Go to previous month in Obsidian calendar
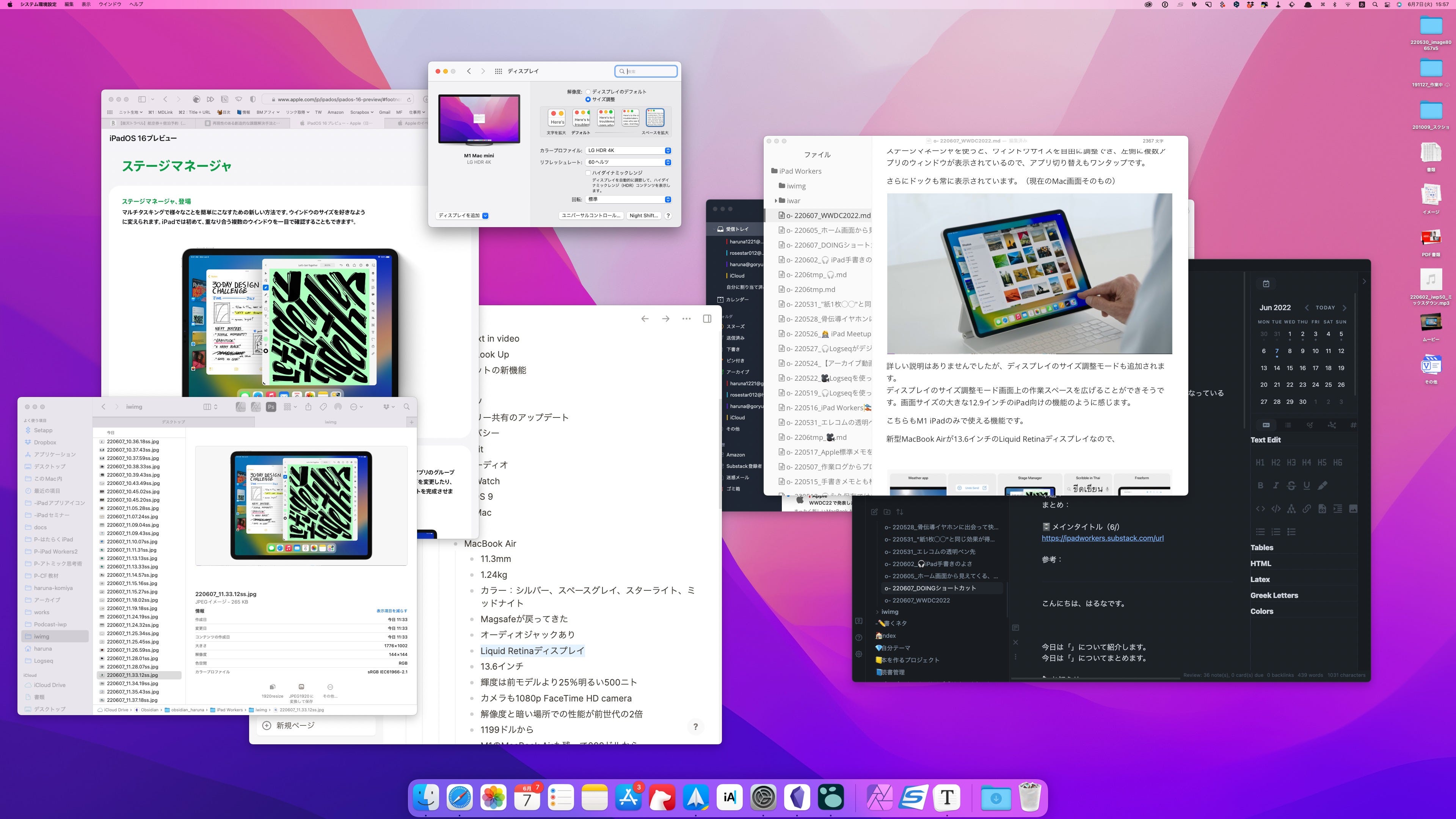This screenshot has width=1456, height=819. (x=1307, y=308)
